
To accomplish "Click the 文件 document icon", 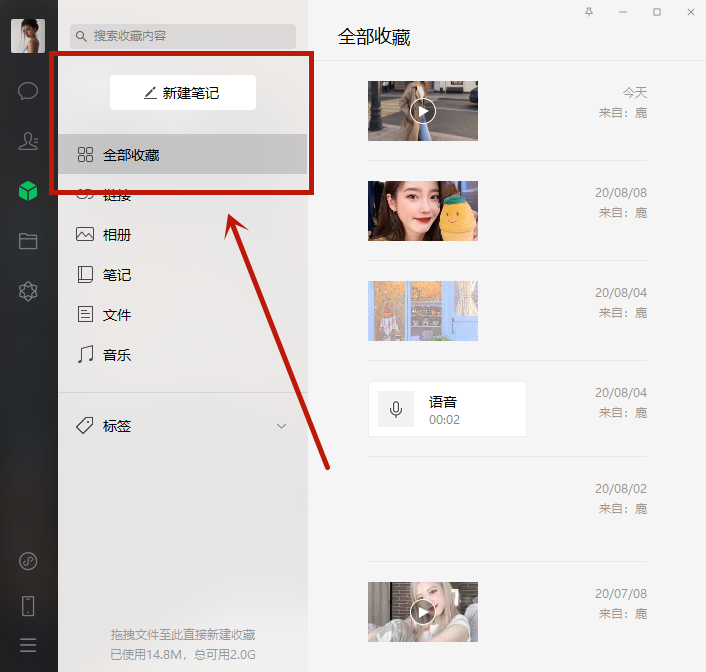I will pyautogui.click(x=85, y=314).
